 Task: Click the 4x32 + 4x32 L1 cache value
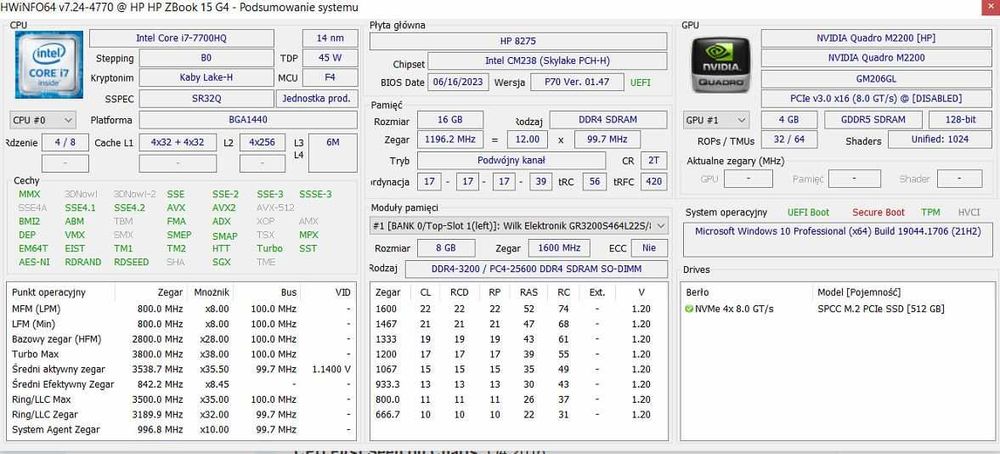177,142
